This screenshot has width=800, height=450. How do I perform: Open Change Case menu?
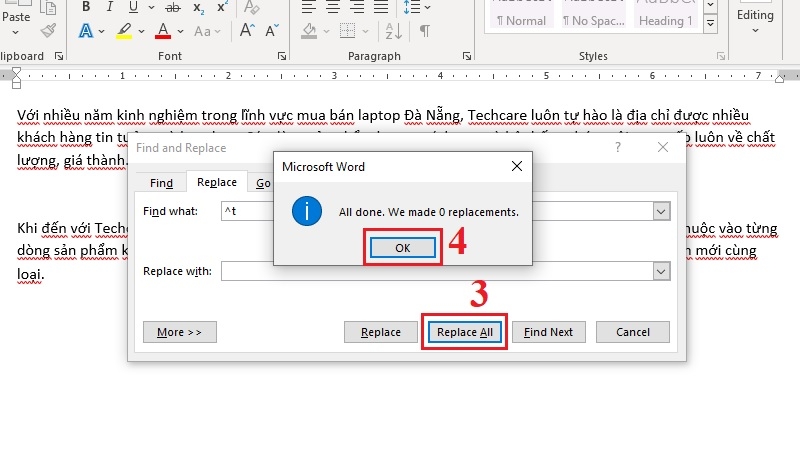coord(207,31)
